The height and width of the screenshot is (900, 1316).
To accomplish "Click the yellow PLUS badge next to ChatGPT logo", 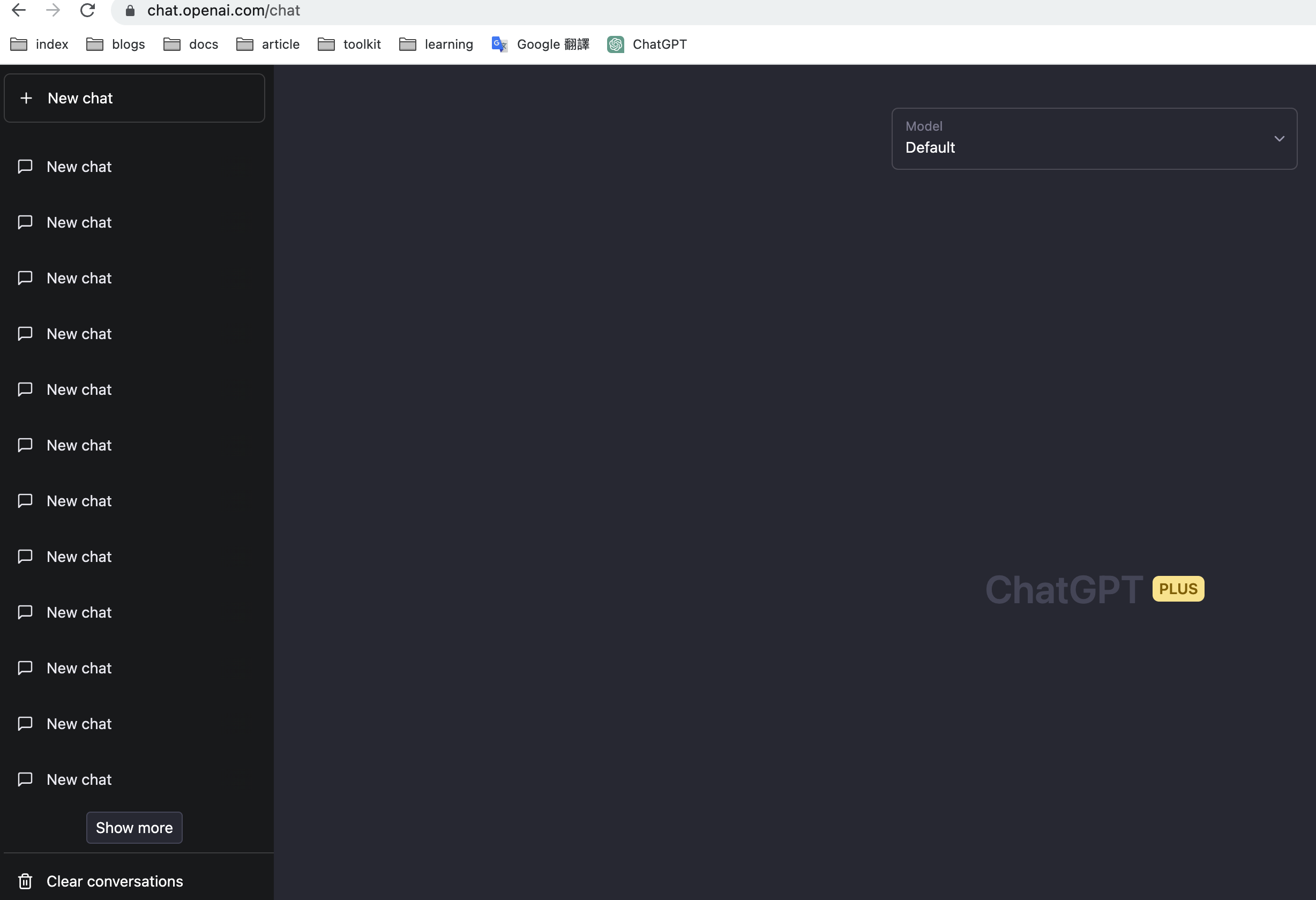I will (x=1178, y=589).
